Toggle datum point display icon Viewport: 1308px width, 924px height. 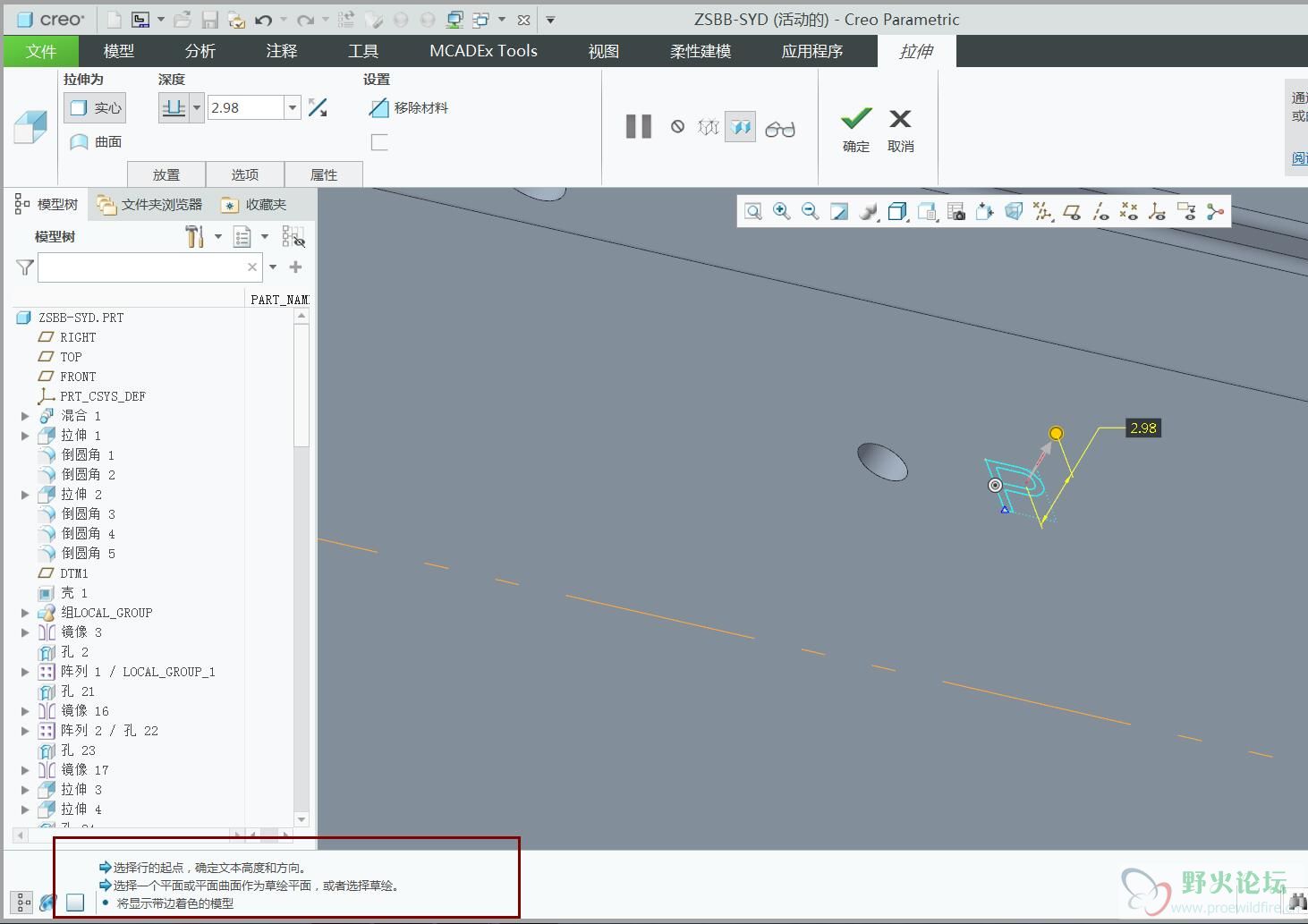tap(1129, 212)
